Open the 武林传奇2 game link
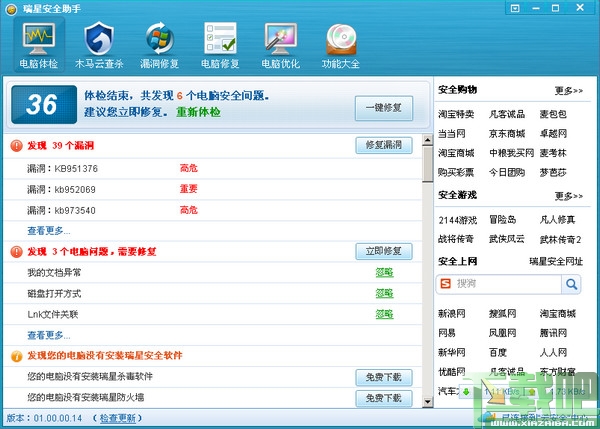The image size is (600, 429). point(561,240)
